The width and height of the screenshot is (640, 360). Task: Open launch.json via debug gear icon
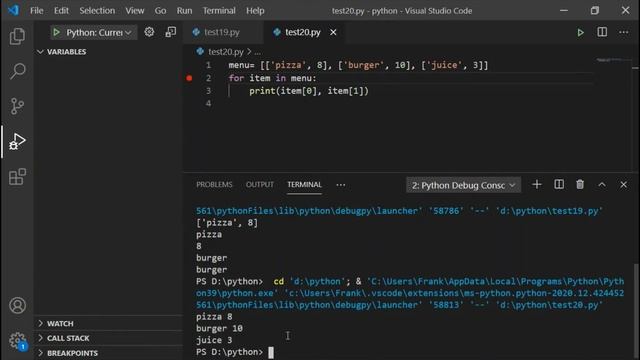[x=149, y=32]
